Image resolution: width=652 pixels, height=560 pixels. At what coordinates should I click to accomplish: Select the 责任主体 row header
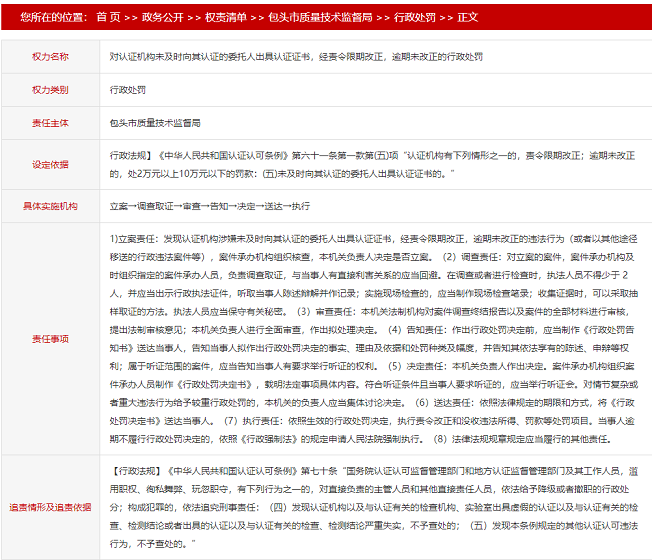(x=50, y=123)
